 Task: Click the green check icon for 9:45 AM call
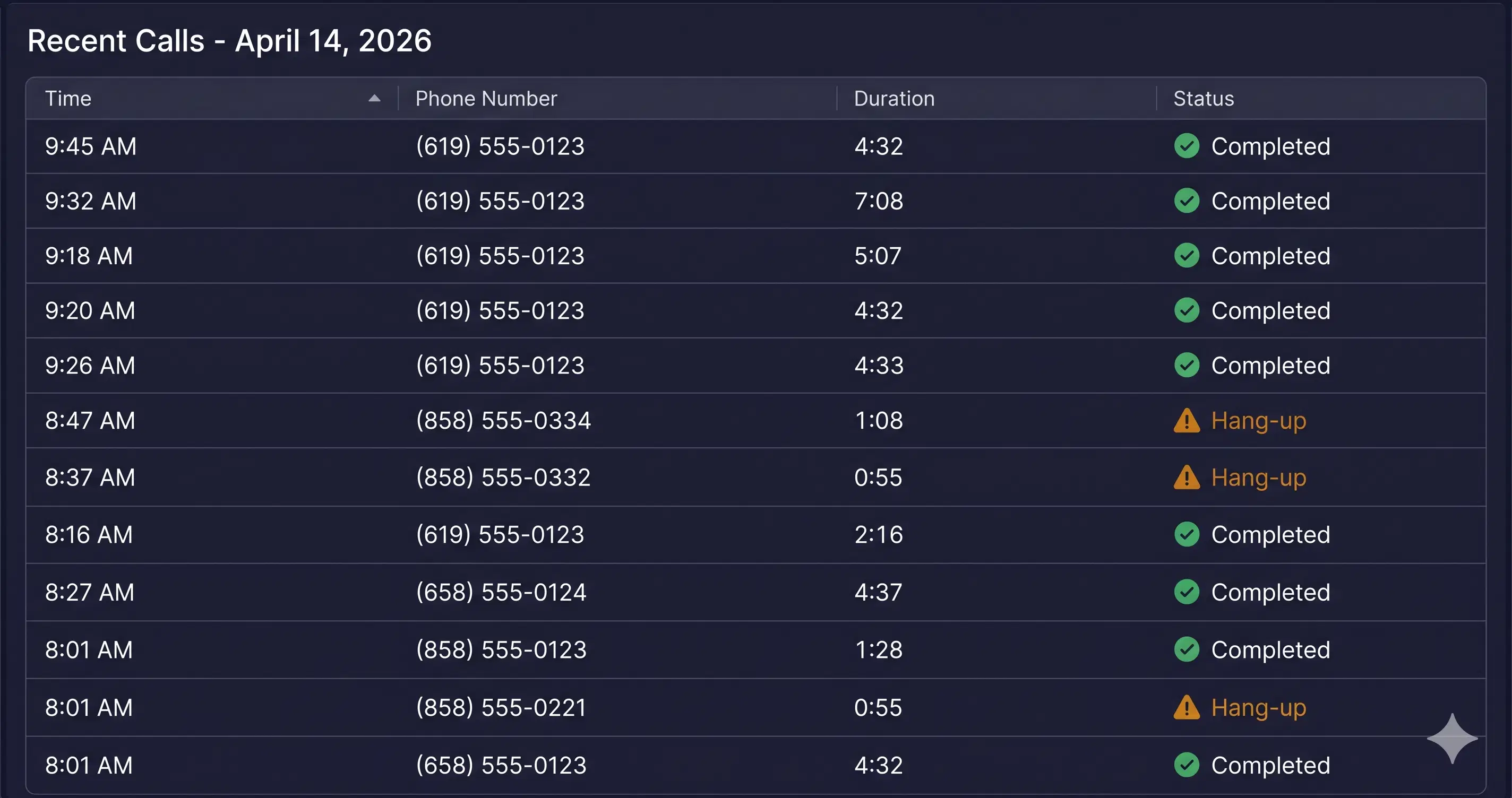coord(1186,146)
